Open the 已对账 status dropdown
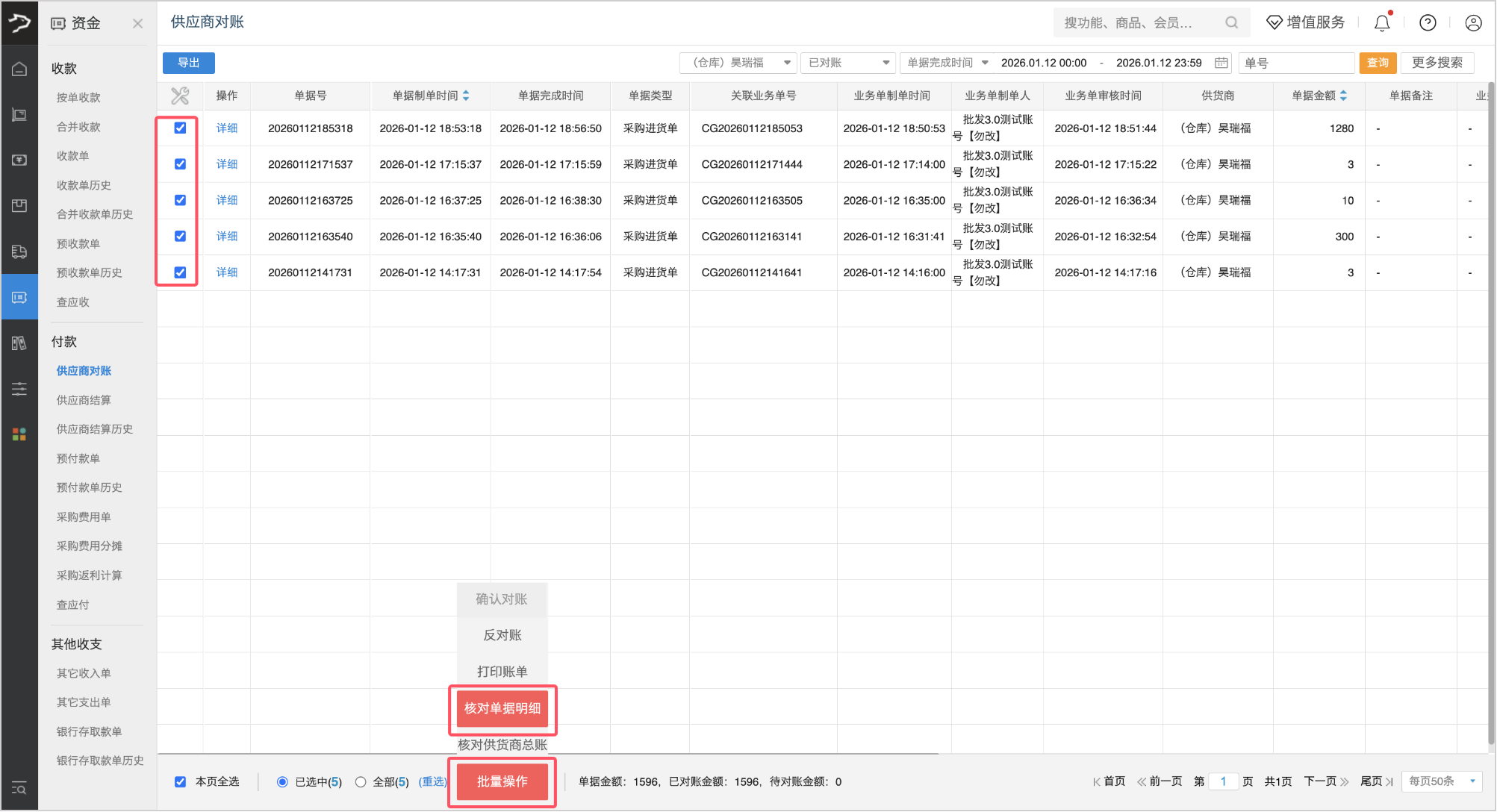Viewport: 1497px width, 812px height. pos(848,63)
